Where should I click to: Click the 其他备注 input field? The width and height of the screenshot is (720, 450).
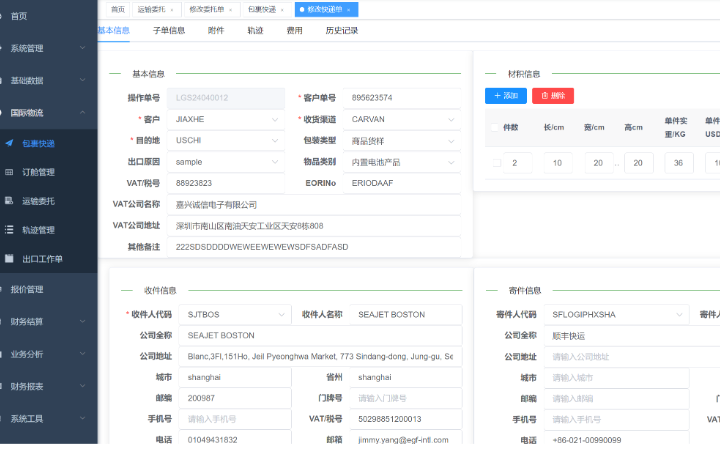pyautogui.click(x=314, y=247)
